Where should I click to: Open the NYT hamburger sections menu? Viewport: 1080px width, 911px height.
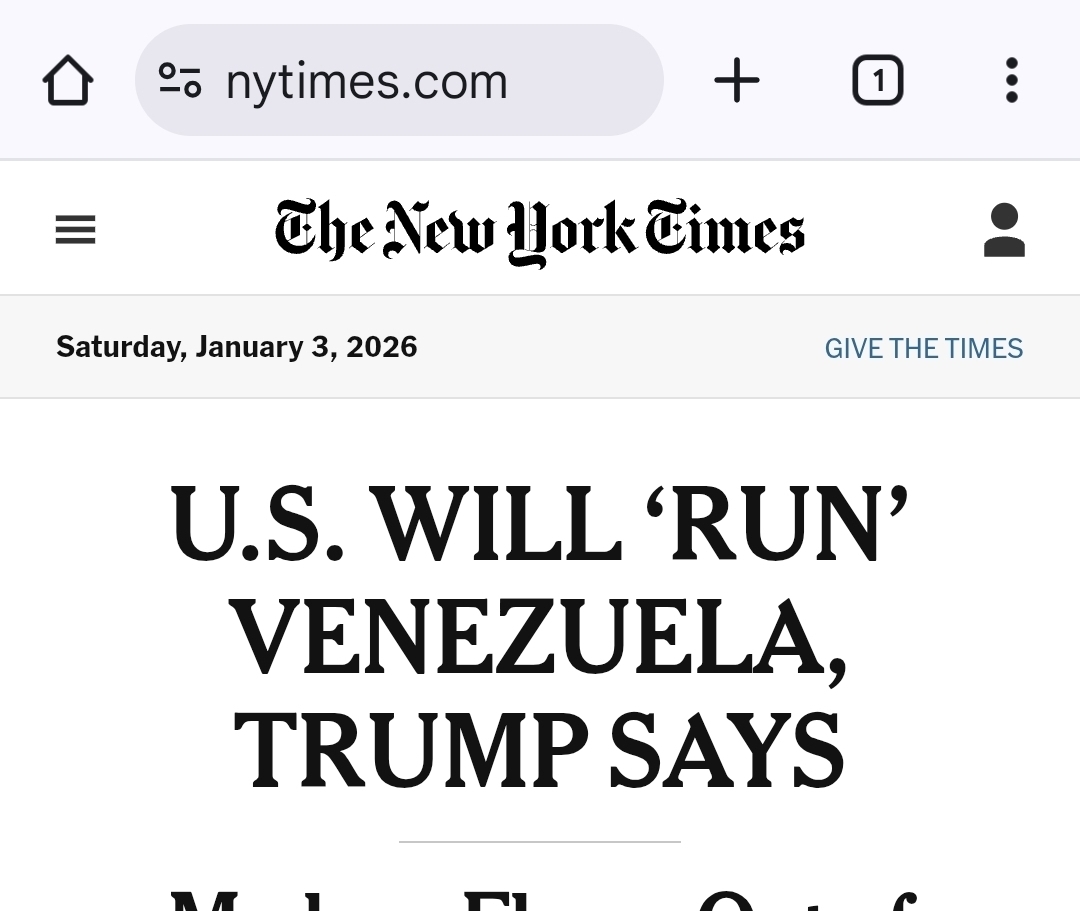click(76, 230)
